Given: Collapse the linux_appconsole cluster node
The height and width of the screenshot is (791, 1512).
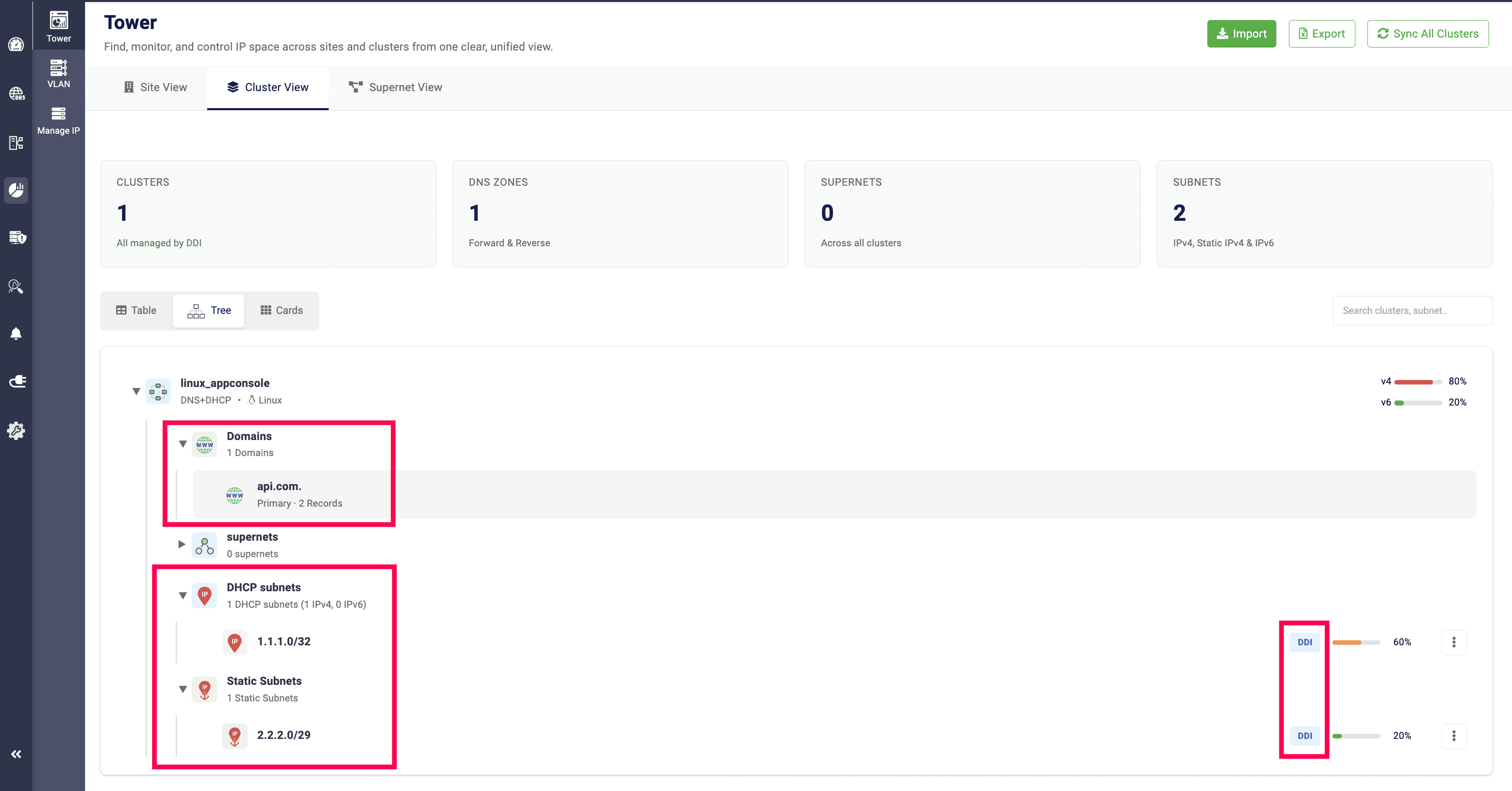Looking at the screenshot, I should tap(136, 391).
